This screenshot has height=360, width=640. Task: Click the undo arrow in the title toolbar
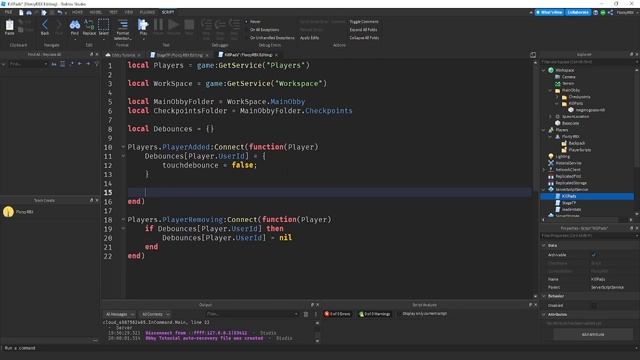click(60, 13)
